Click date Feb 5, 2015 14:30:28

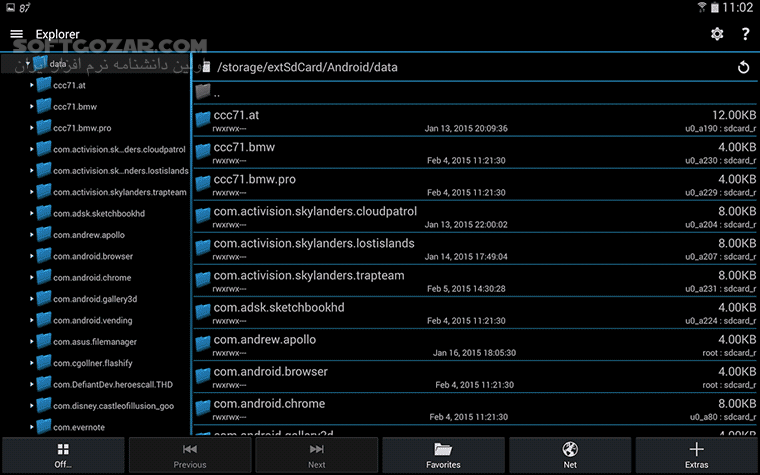pyautogui.click(x=466, y=288)
